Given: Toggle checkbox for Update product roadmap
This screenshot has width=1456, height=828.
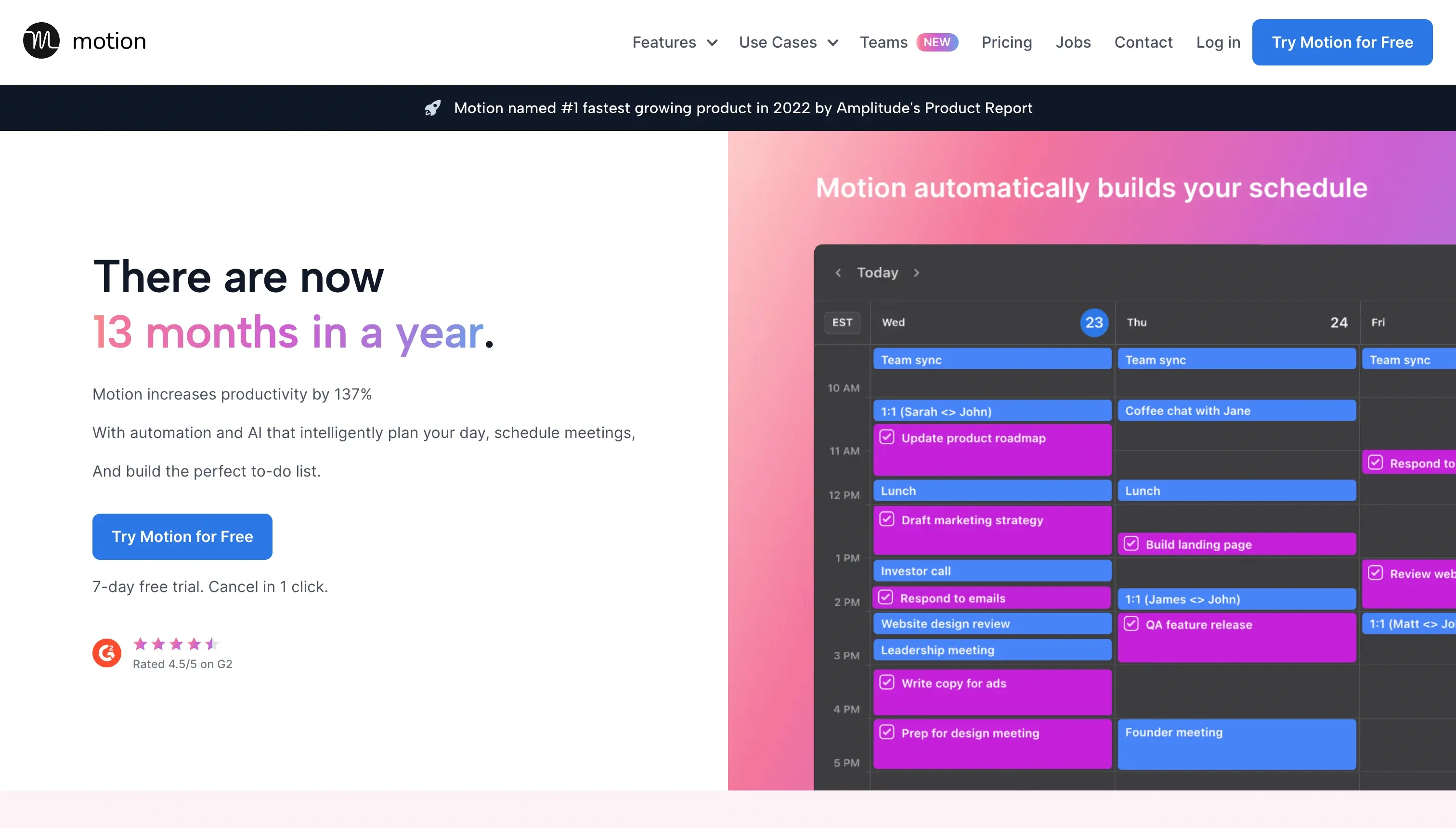Looking at the screenshot, I should [886, 437].
